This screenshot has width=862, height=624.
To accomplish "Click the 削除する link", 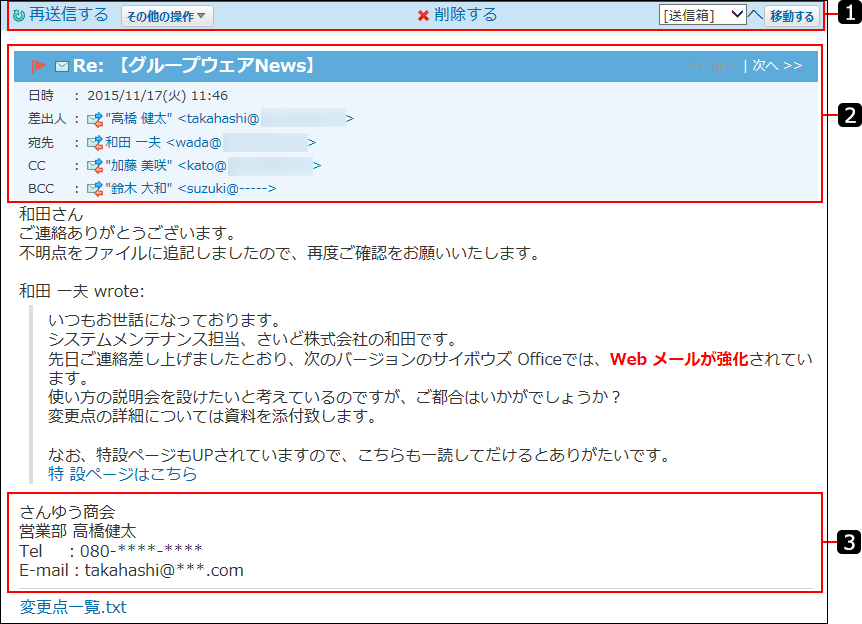I will [x=465, y=14].
